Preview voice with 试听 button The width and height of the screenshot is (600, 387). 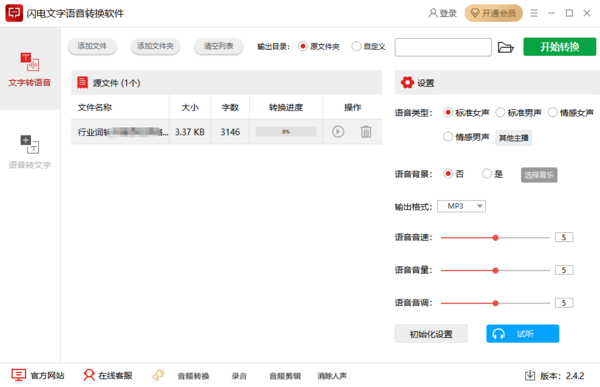tap(522, 334)
